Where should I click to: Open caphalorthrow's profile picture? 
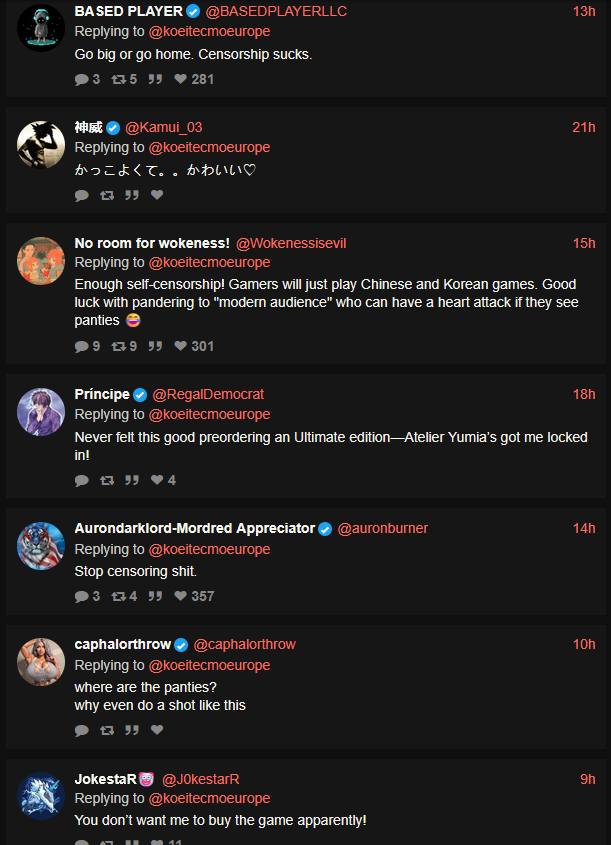(41, 662)
